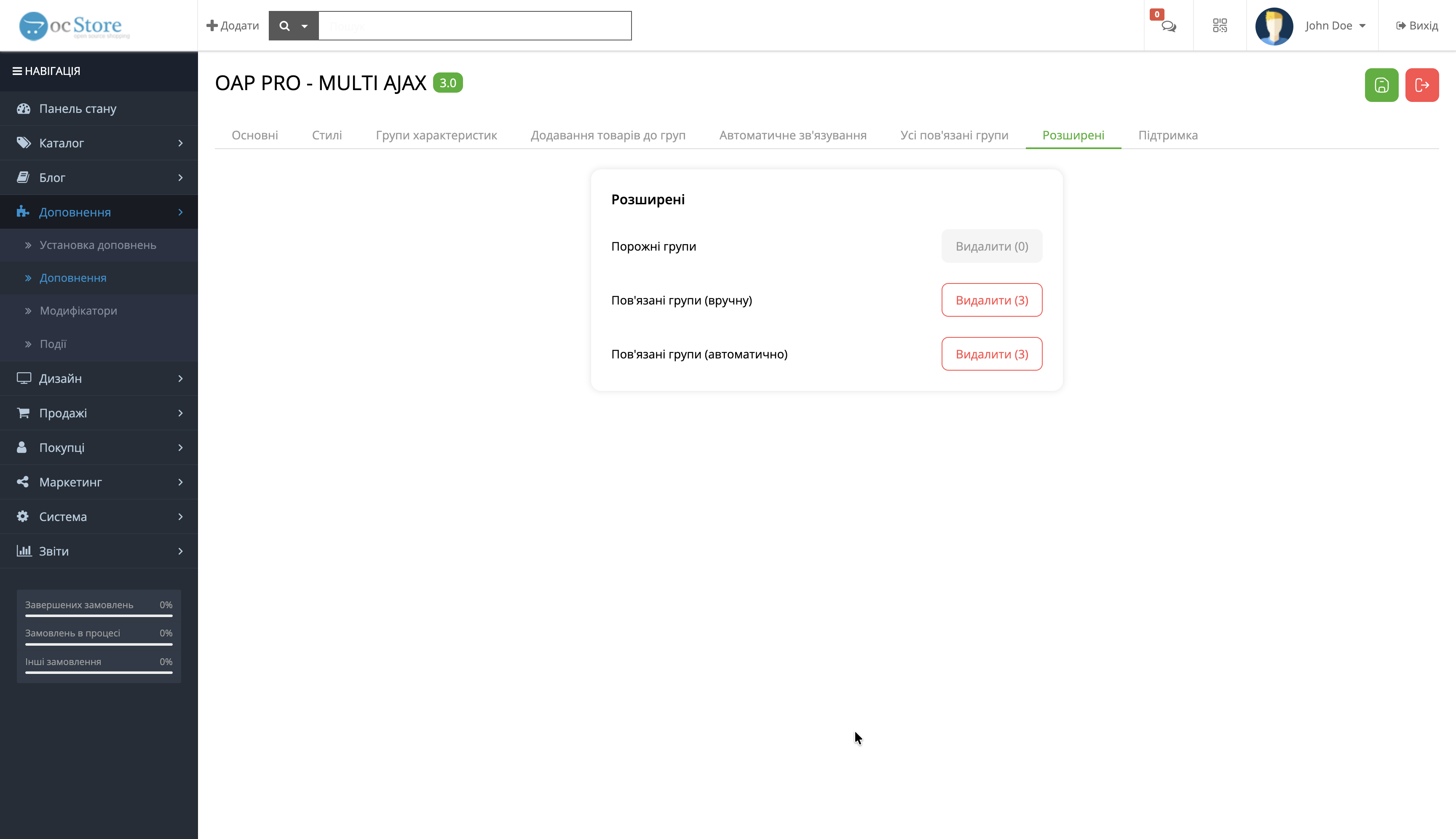Select the Панель стану dashboard icon
This screenshot has height=839, width=1456.
pos(24,108)
